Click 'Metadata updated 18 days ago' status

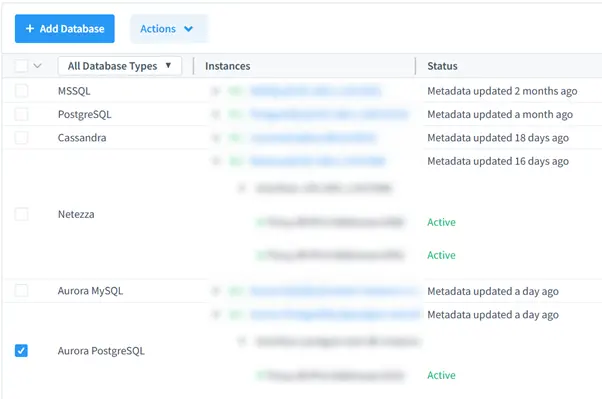[498, 138]
